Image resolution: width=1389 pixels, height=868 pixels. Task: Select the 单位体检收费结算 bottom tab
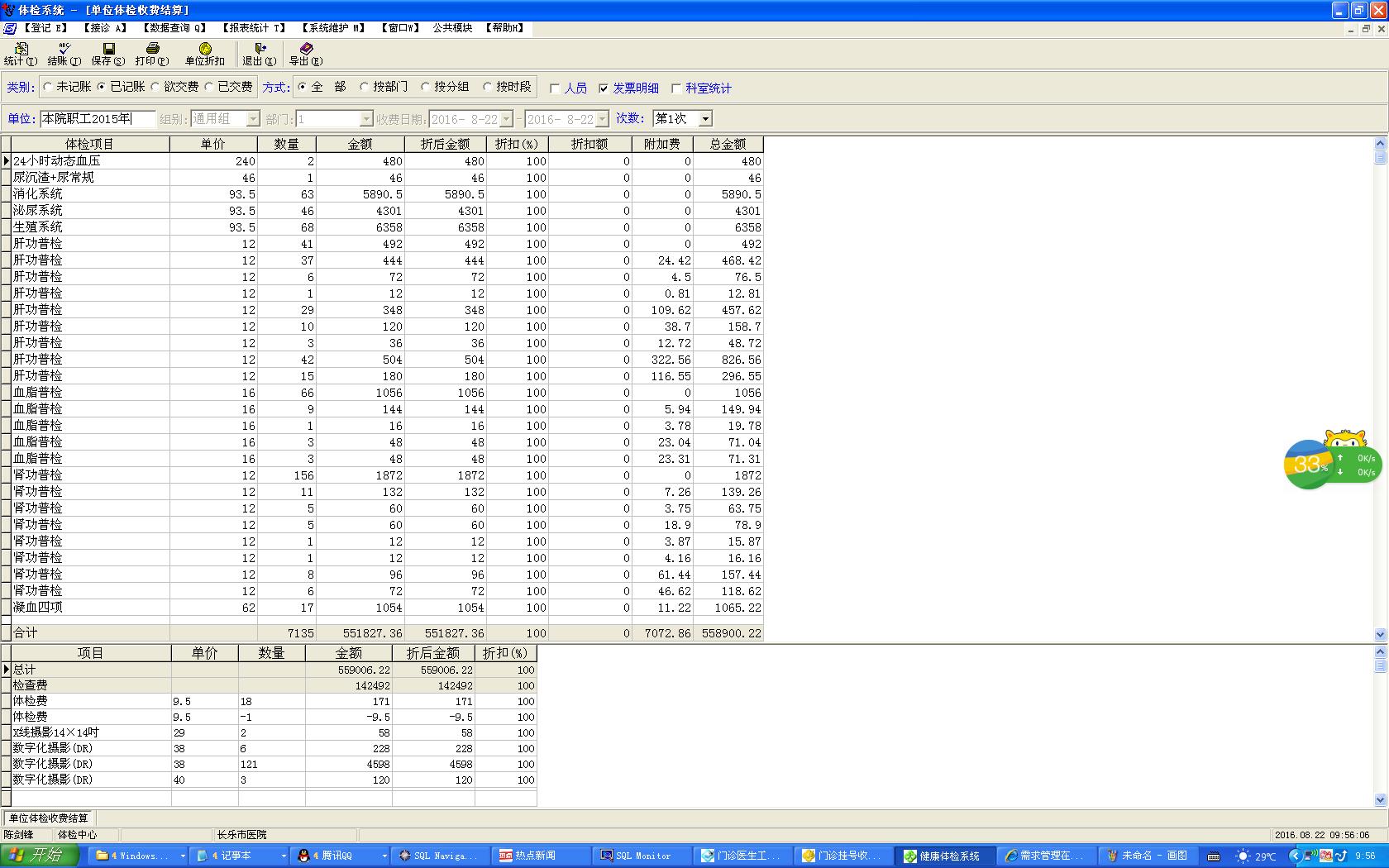tap(49, 818)
